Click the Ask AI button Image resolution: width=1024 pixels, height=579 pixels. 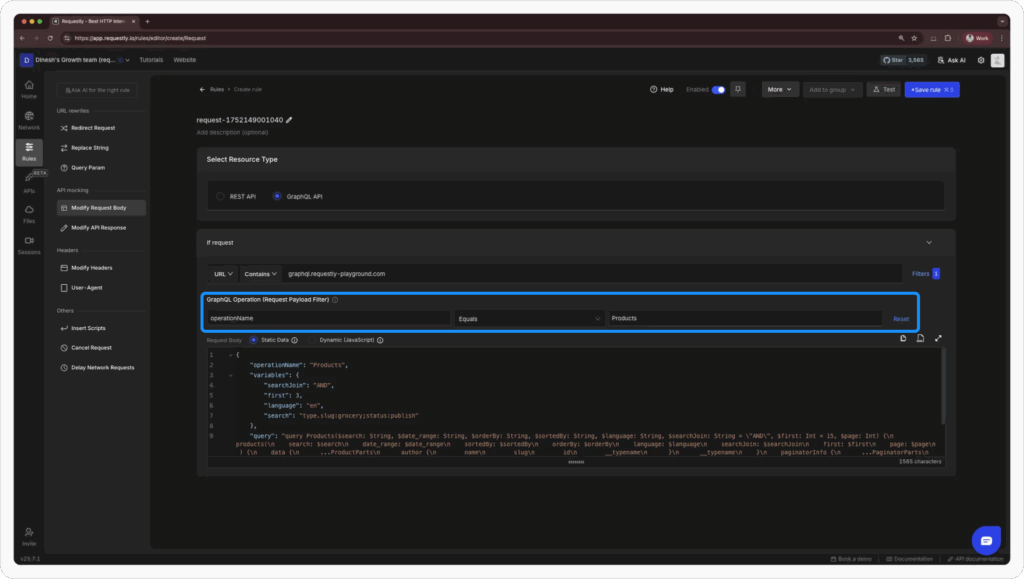pyautogui.click(x=952, y=60)
